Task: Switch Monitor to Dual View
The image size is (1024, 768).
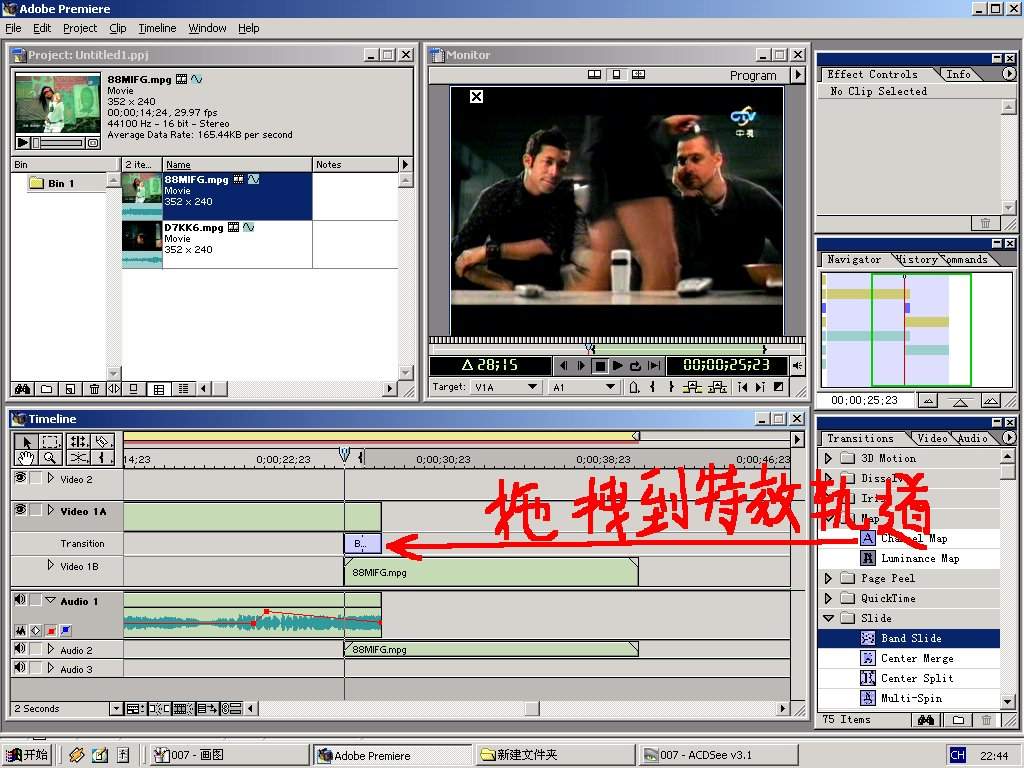Action: coord(594,74)
